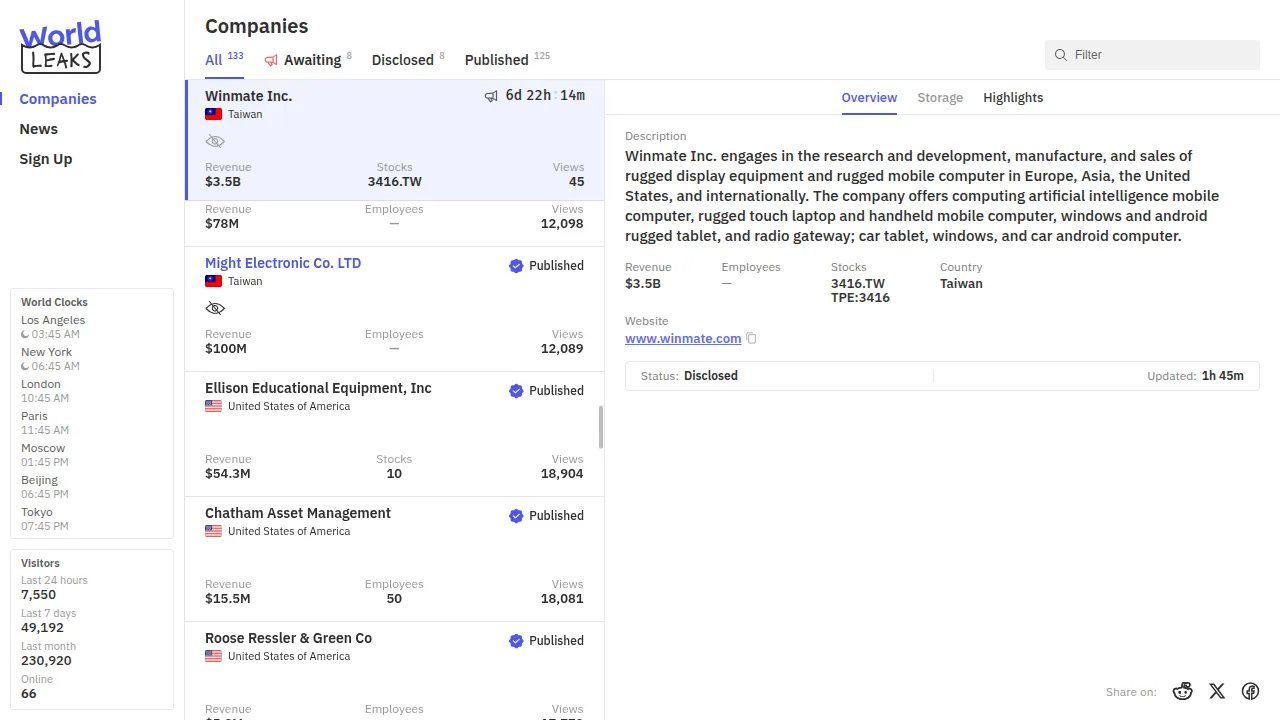Copy the winmate.com website URL
The width and height of the screenshot is (1280, 720).
(751, 339)
